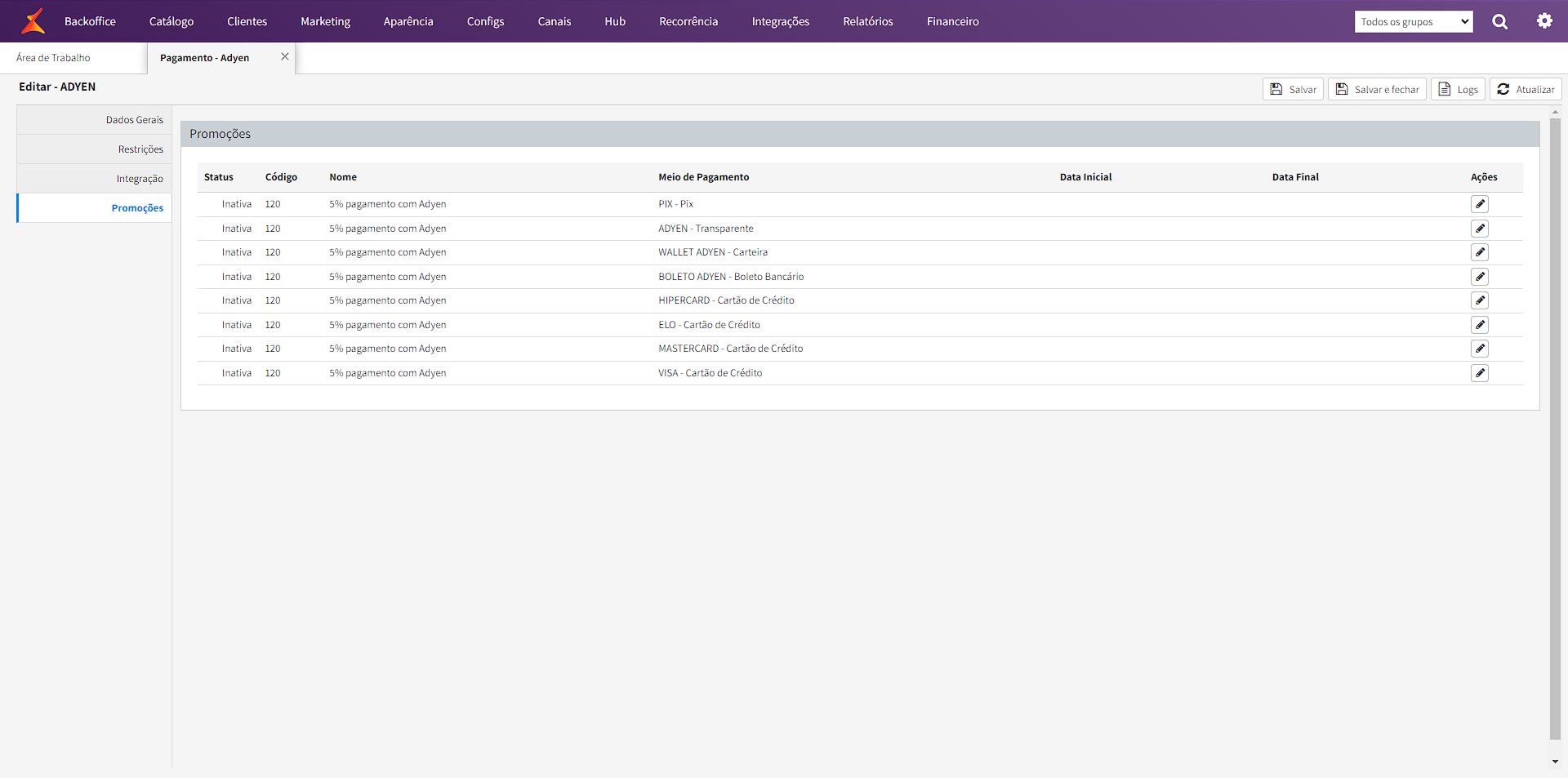Screen dimensions: 1568x778
Task: Open the Integrações menu
Action: pos(781,21)
